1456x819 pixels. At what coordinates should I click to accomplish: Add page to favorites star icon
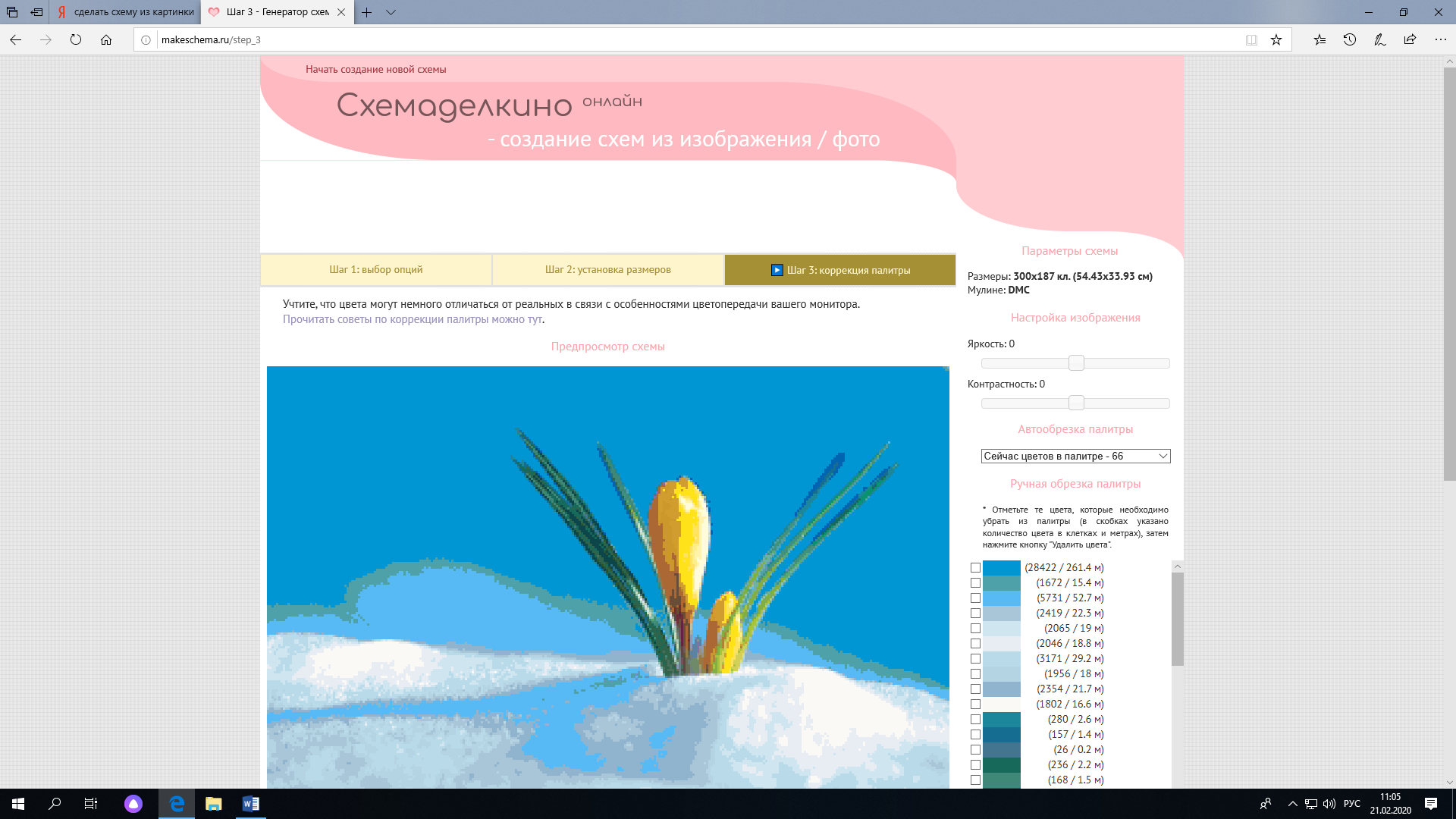coord(1276,40)
